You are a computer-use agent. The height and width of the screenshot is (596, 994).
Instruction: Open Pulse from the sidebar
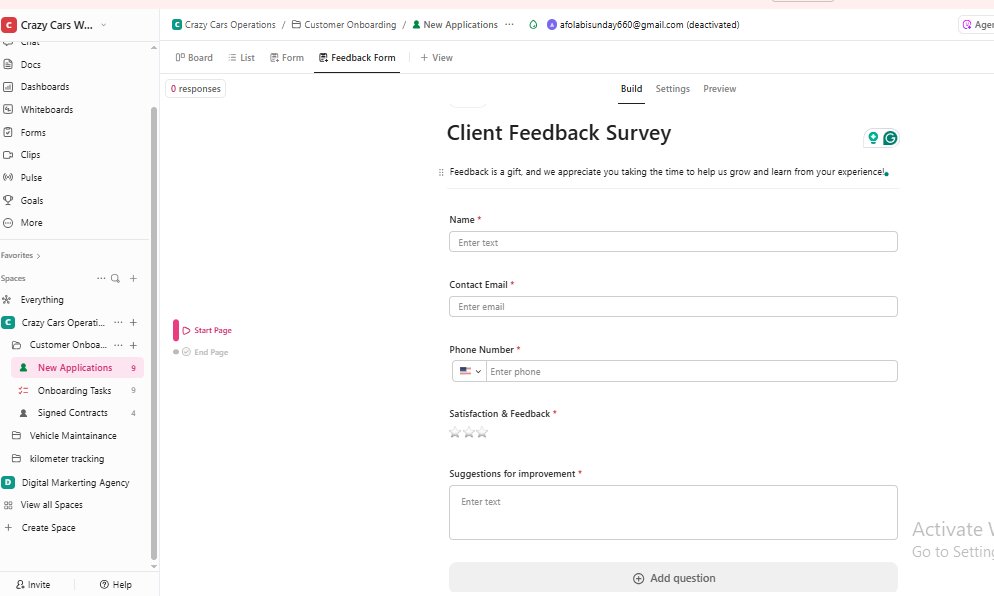[33, 177]
